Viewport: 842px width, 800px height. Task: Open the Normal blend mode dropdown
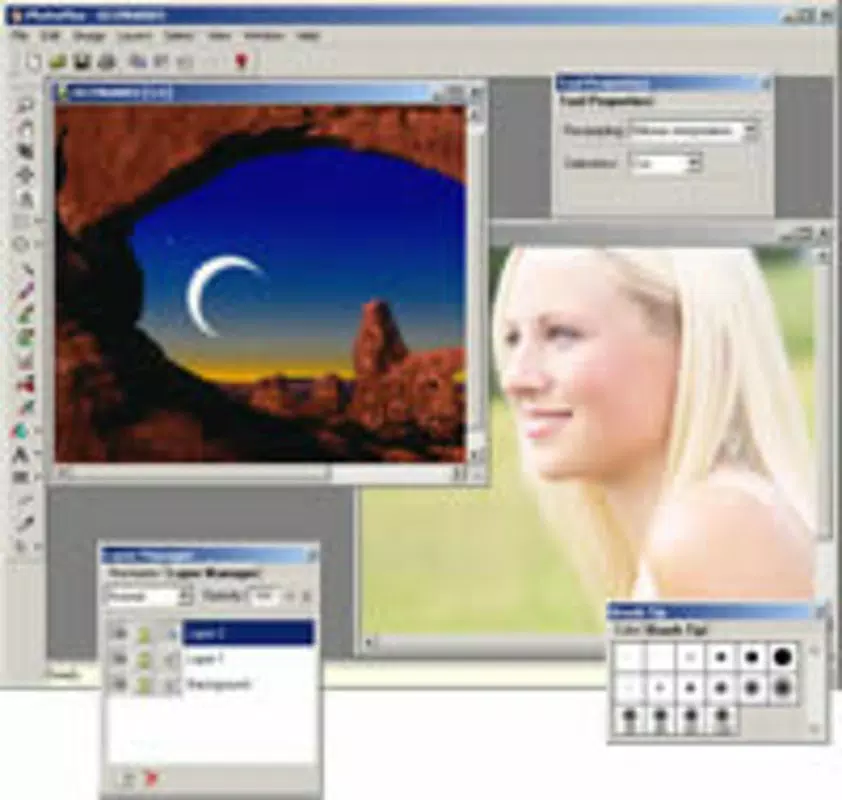click(x=149, y=597)
